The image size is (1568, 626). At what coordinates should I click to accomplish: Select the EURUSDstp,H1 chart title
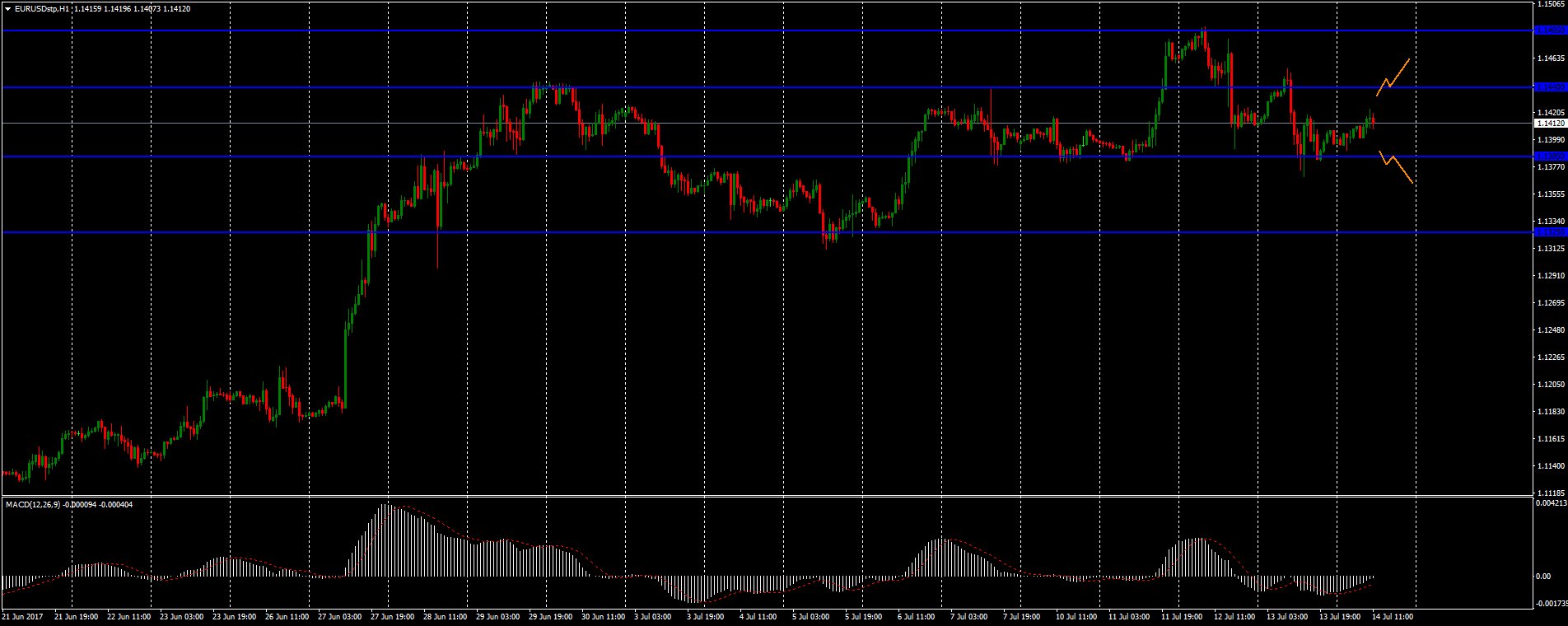pyautogui.click(x=41, y=8)
